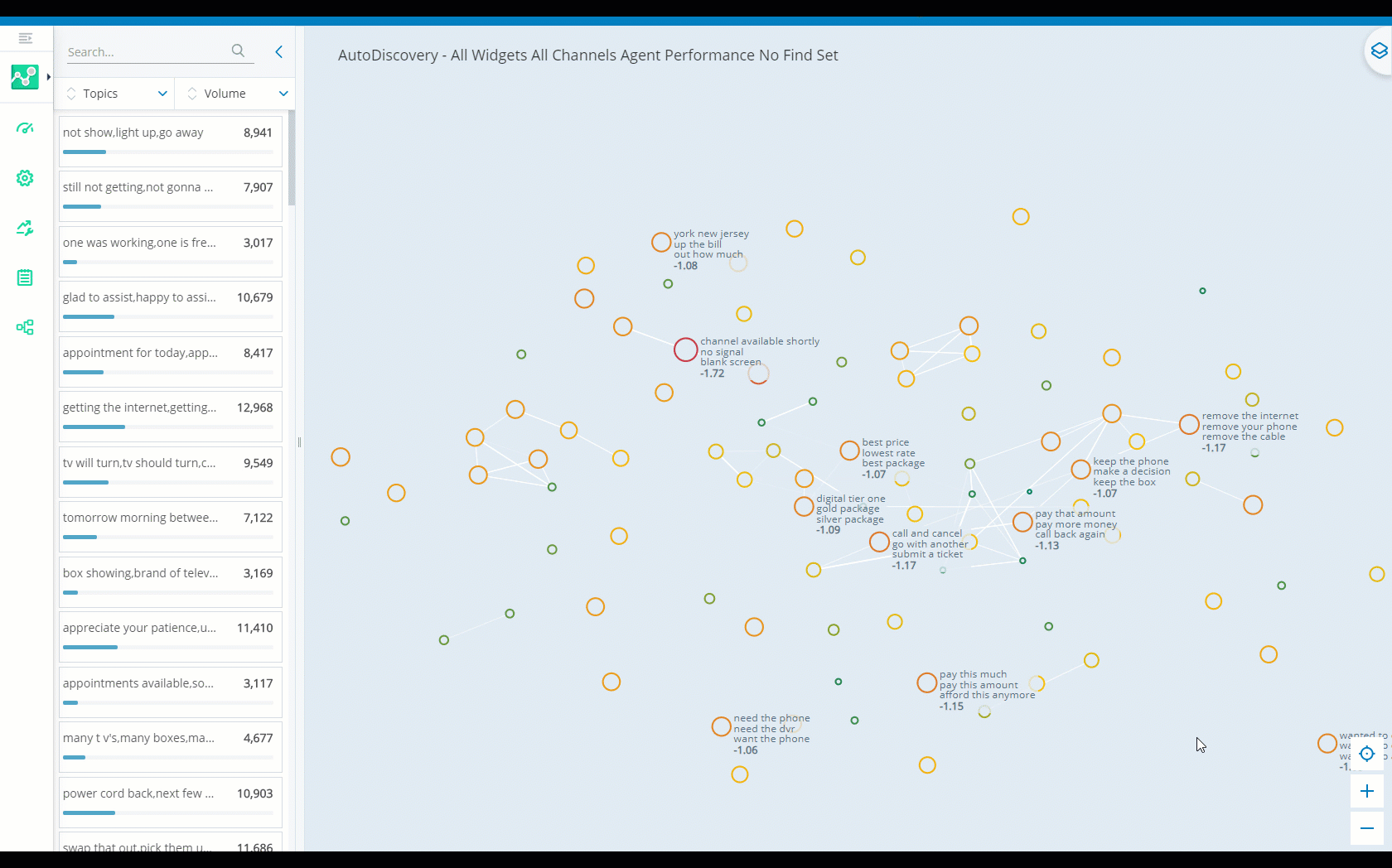This screenshot has width=1392, height=868.
Task: Select topic 'glad to assist,happy to assi...'
Action: pos(171,306)
